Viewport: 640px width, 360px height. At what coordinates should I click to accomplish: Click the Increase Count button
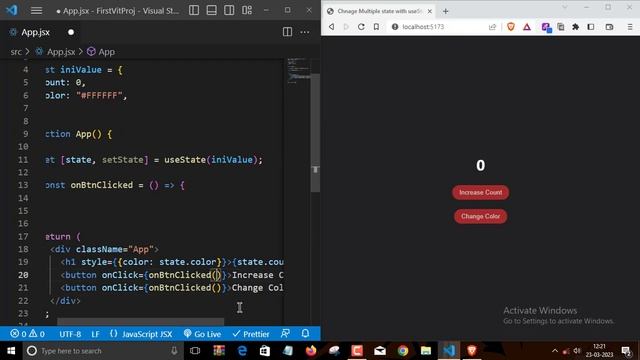(x=480, y=192)
